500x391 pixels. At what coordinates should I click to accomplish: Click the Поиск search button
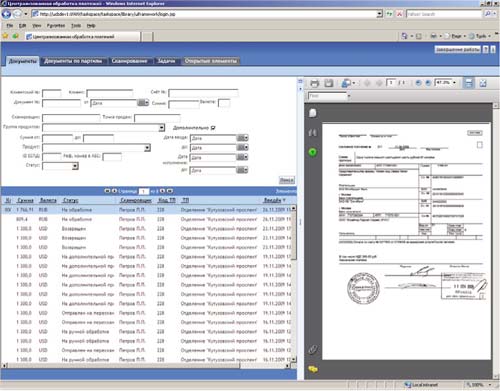[x=286, y=180]
